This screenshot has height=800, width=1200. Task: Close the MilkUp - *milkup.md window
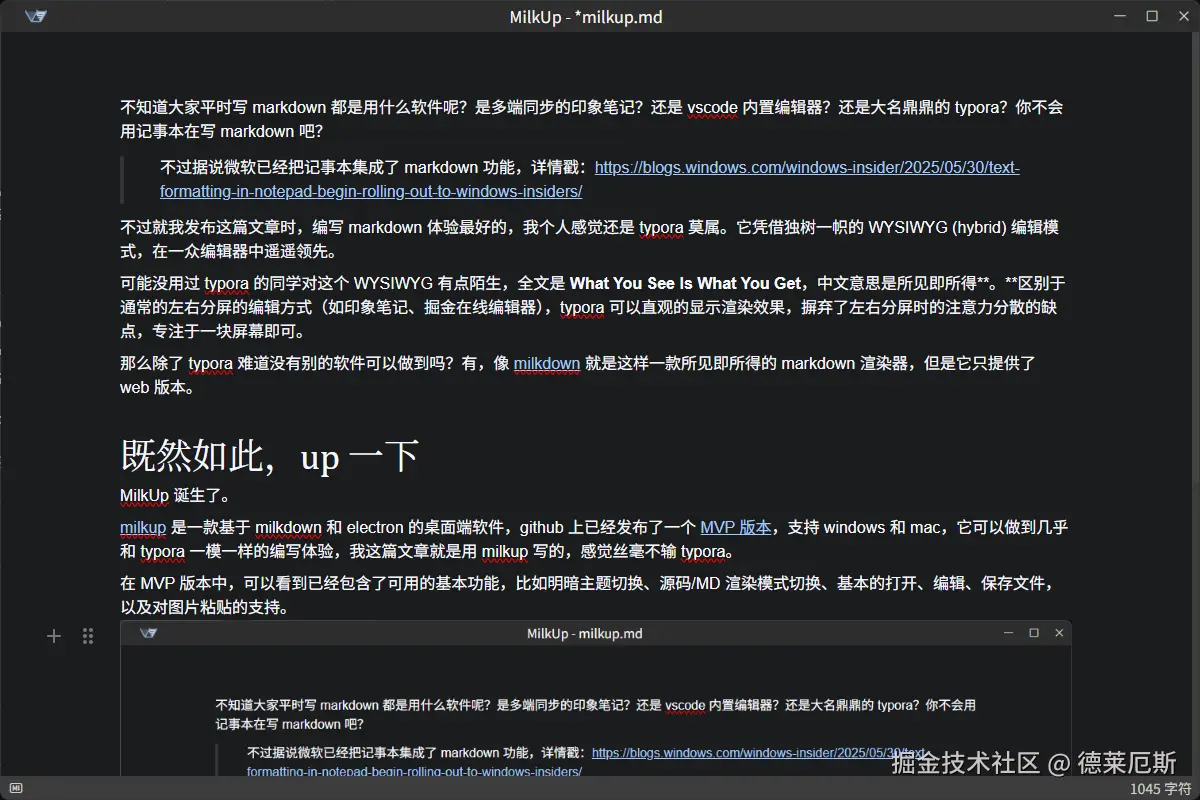(1182, 16)
